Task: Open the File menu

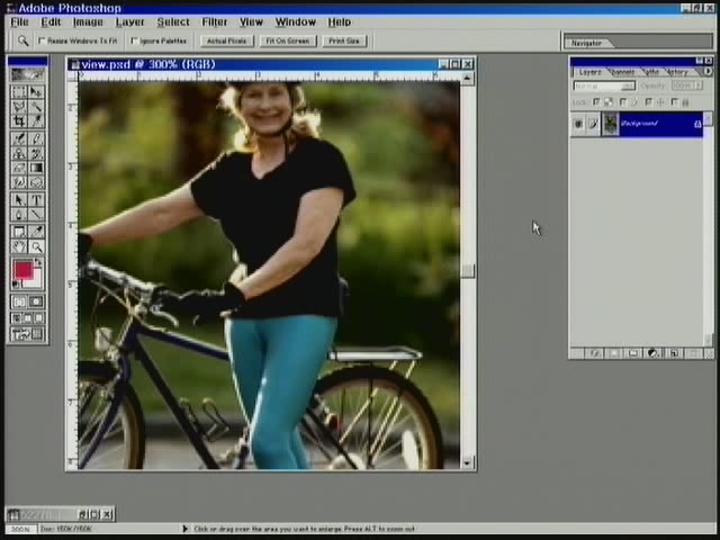Action: (20, 22)
